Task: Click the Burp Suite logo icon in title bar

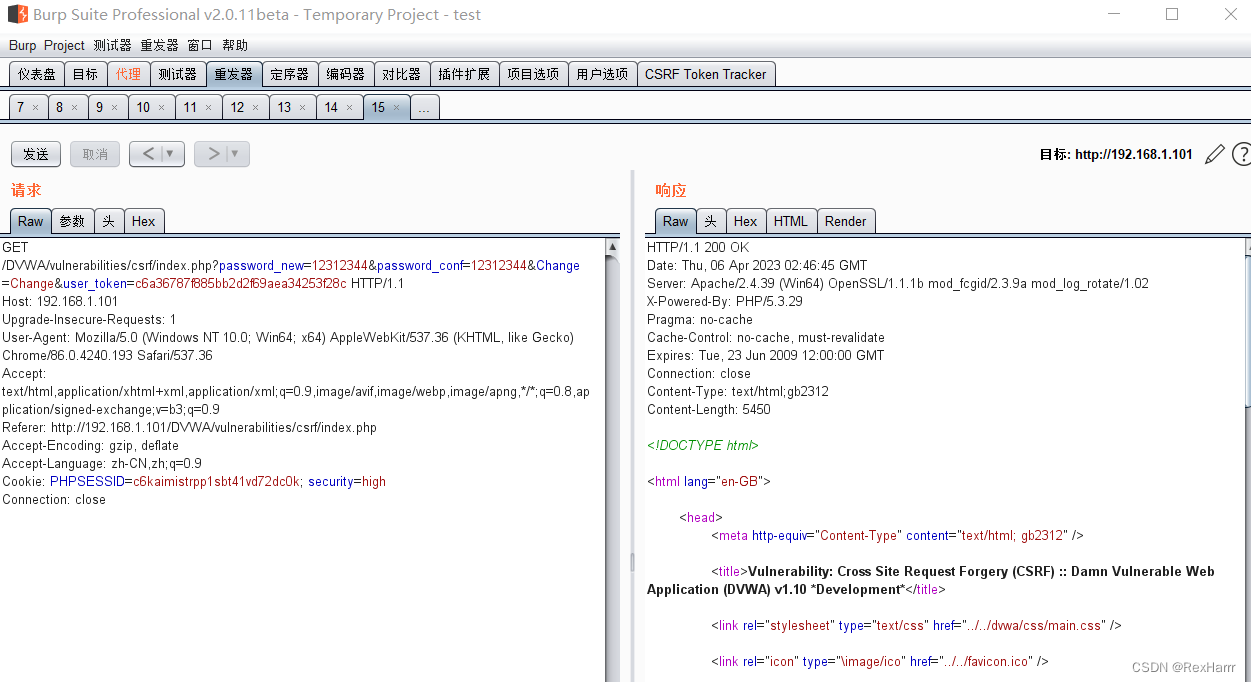Action: click(x=17, y=15)
